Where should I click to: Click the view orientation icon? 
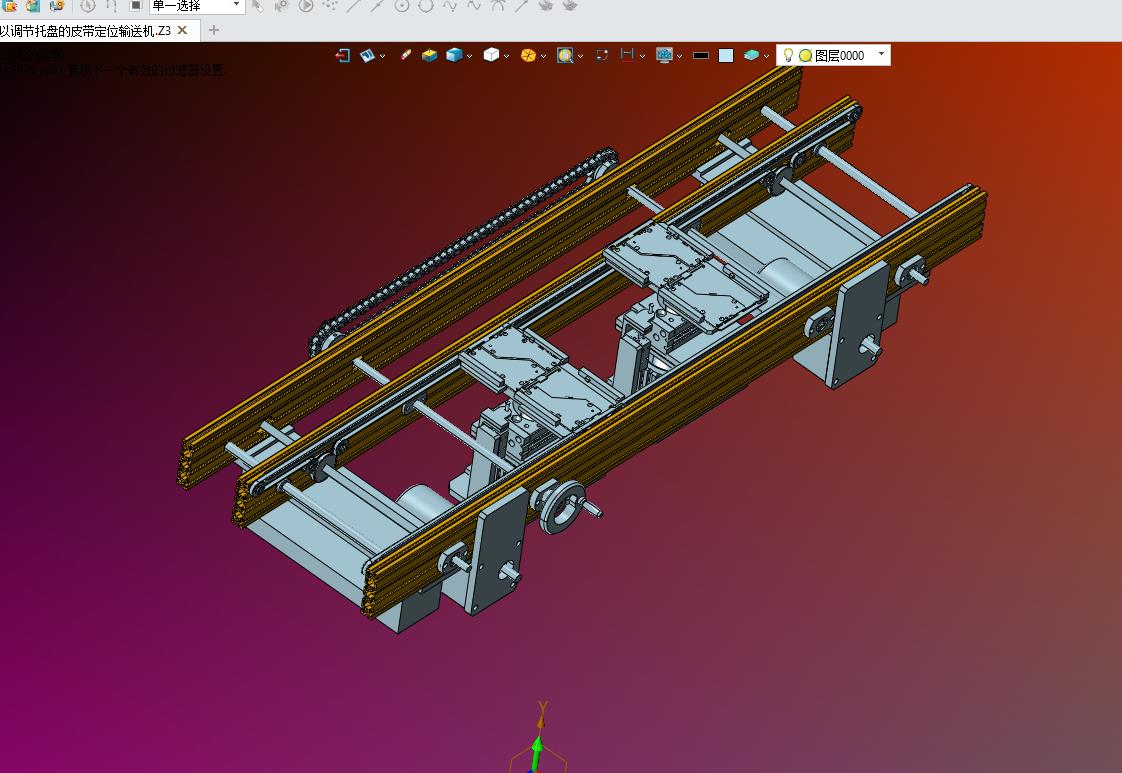pos(367,55)
